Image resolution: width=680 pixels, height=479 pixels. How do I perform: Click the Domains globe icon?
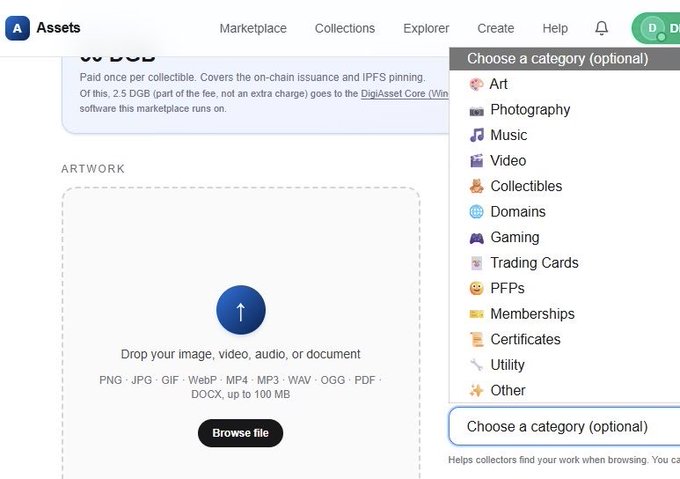pos(476,212)
